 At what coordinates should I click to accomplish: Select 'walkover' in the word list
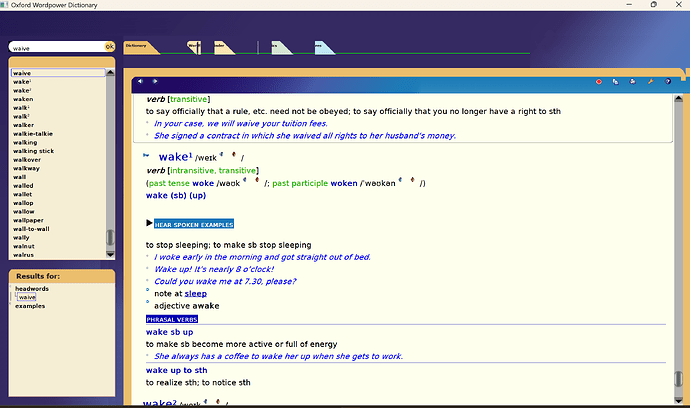(27, 160)
